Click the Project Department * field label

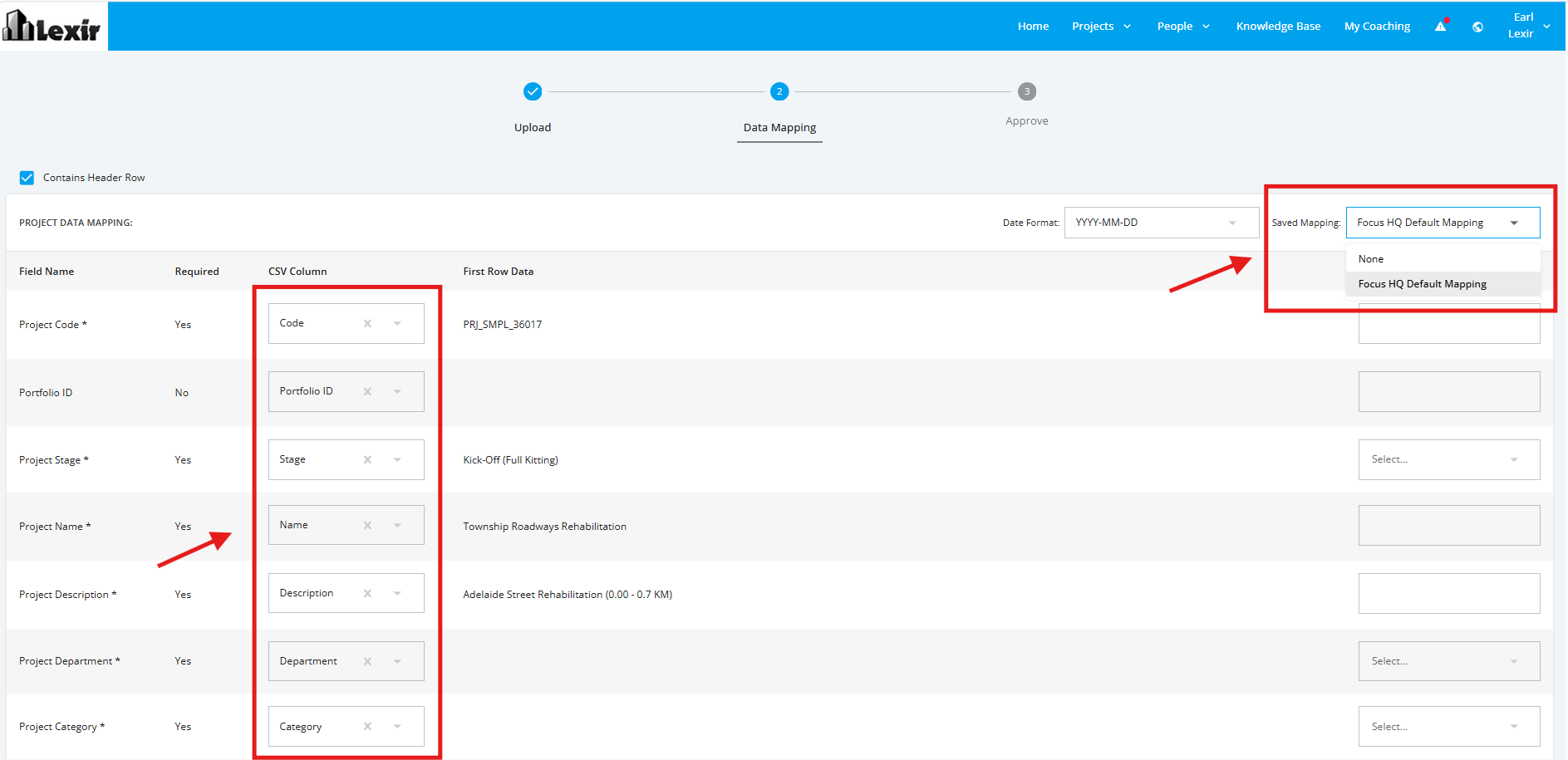click(x=70, y=661)
